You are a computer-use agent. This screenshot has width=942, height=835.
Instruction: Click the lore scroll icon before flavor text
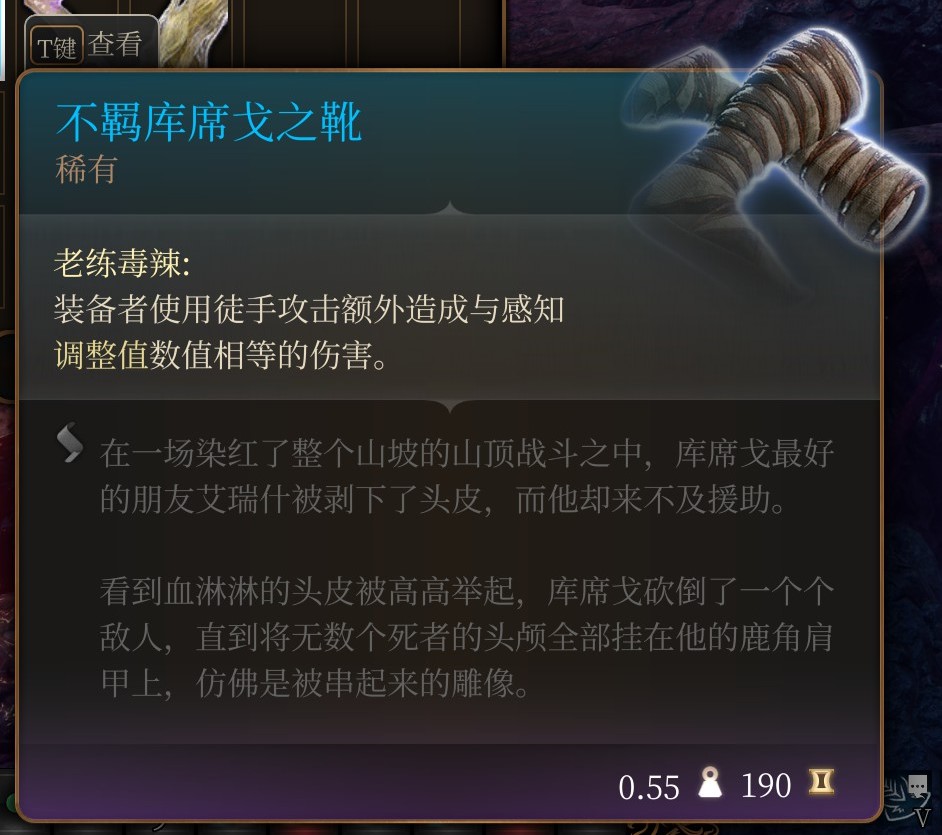[70, 443]
